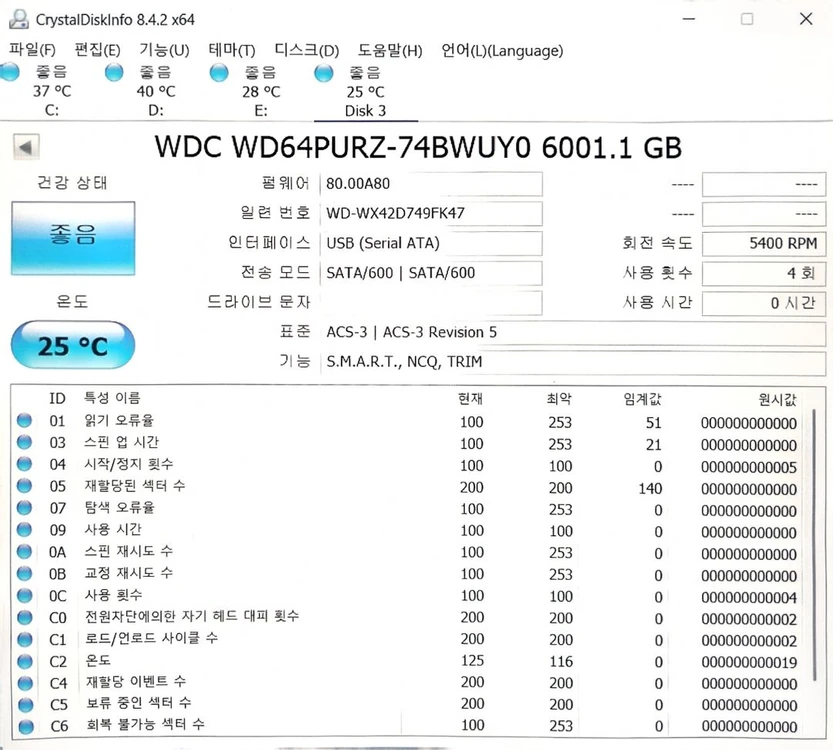Click the 원시값 column header
The image size is (833, 750).
tap(777, 399)
